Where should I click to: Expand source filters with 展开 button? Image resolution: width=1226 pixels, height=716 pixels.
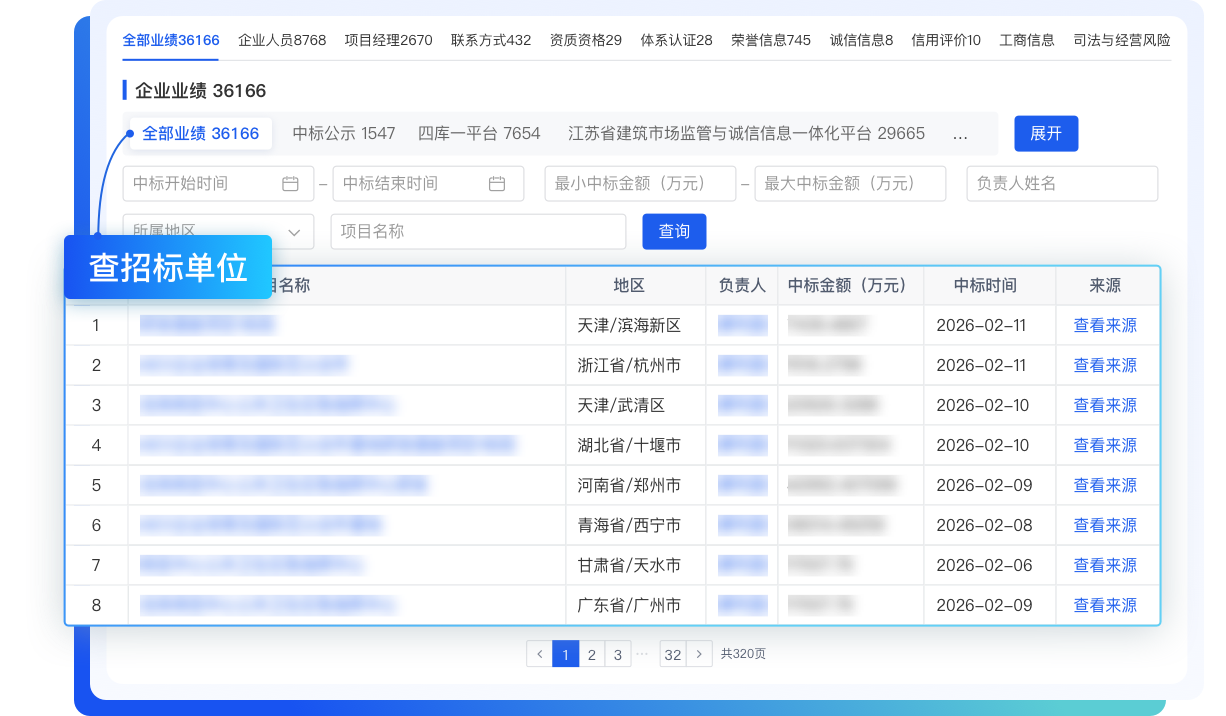1045,134
